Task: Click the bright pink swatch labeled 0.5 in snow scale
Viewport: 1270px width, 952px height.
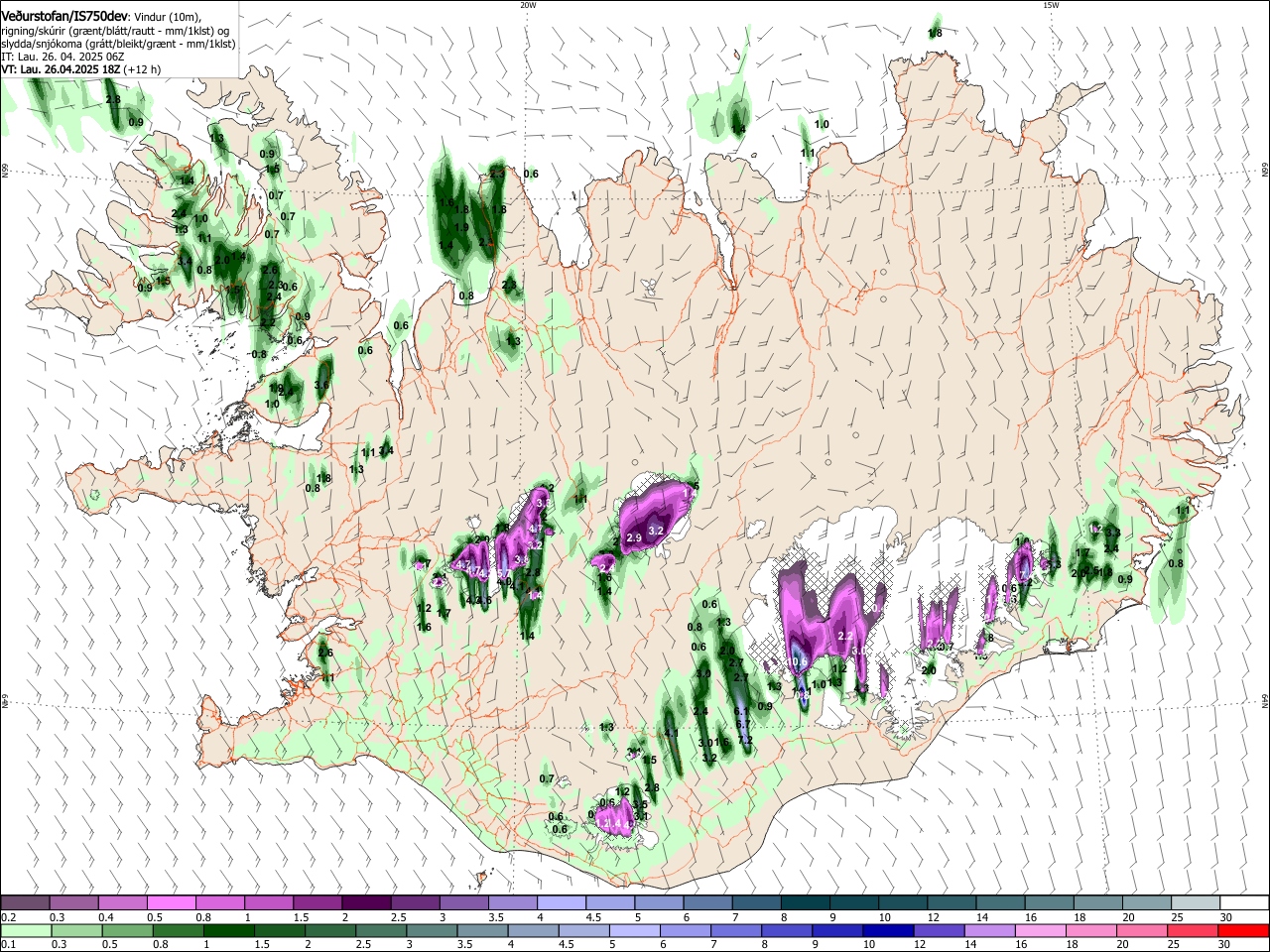Action: [x=171, y=902]
